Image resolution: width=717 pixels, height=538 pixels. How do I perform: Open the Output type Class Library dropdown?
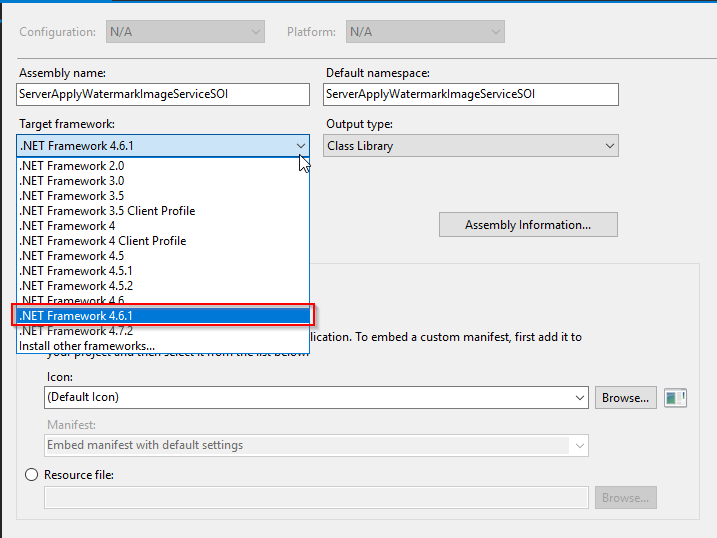471,146
